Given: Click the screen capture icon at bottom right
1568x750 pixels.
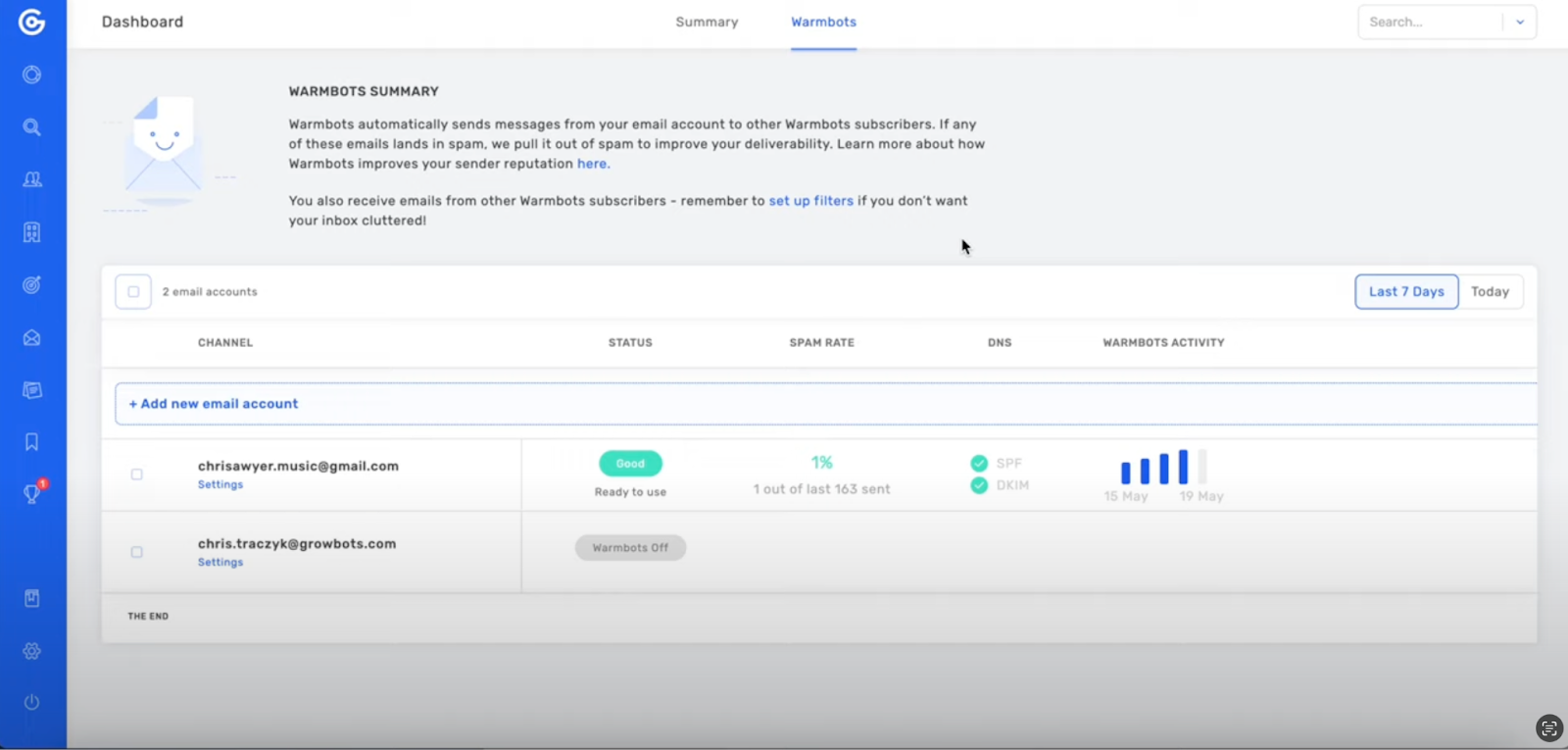Looking at the screenshot, I should coord(1548,727).
